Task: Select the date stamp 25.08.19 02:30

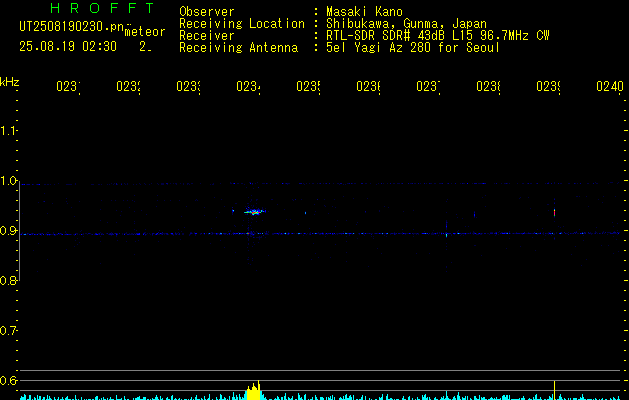Action: click(68, 47)
